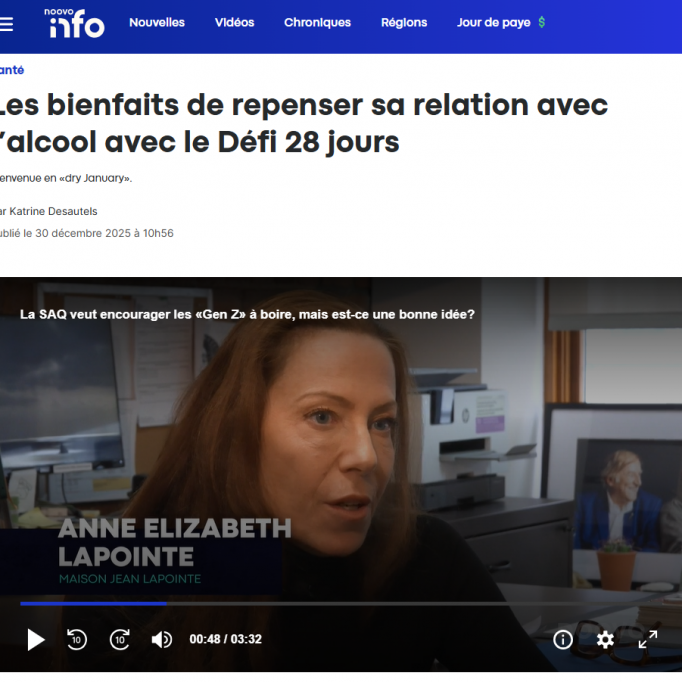Go to the Vidéos section
682x682 pixels.
click(x=234, y=23)
